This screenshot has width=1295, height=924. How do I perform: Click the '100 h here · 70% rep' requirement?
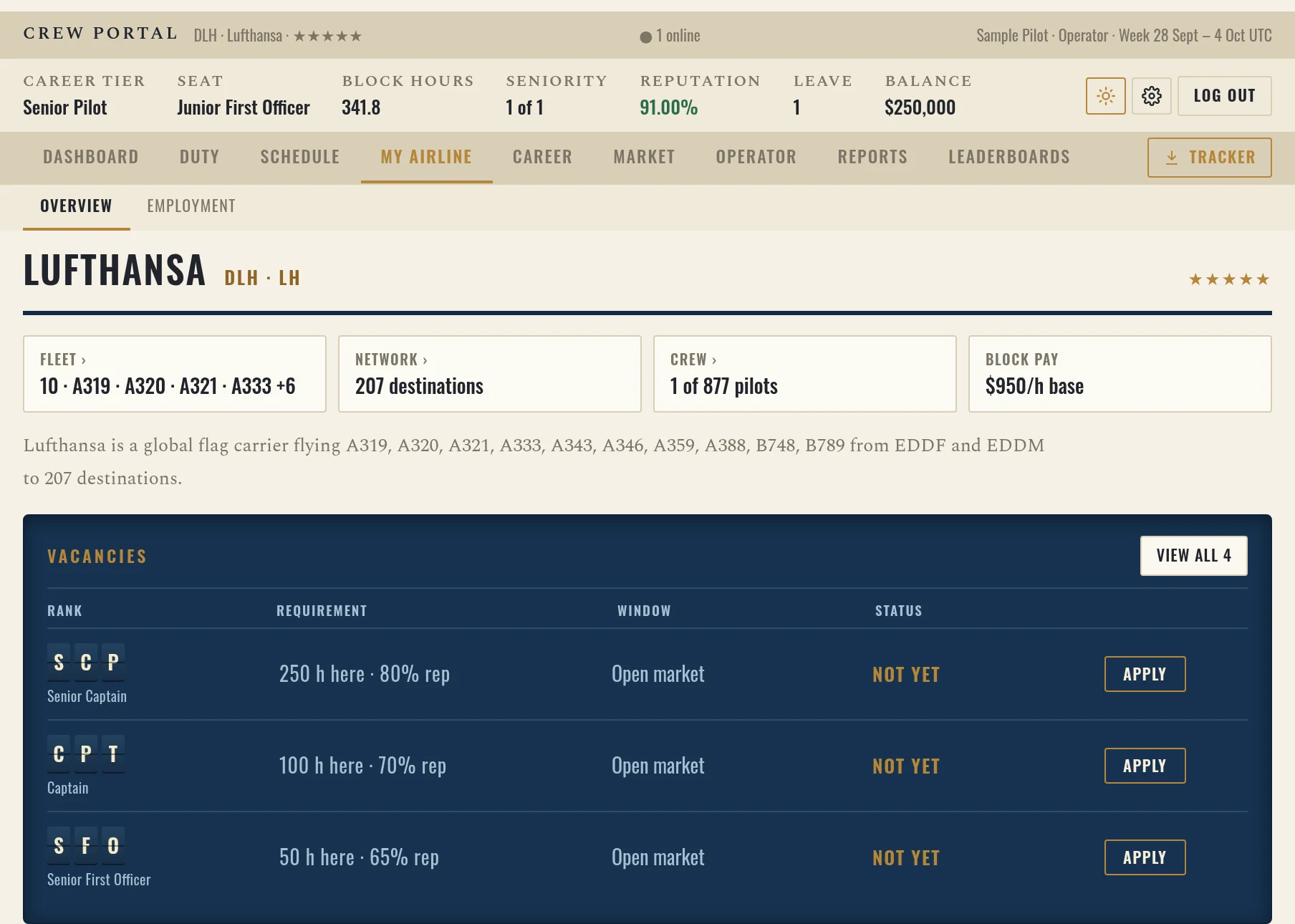[362, 766]
